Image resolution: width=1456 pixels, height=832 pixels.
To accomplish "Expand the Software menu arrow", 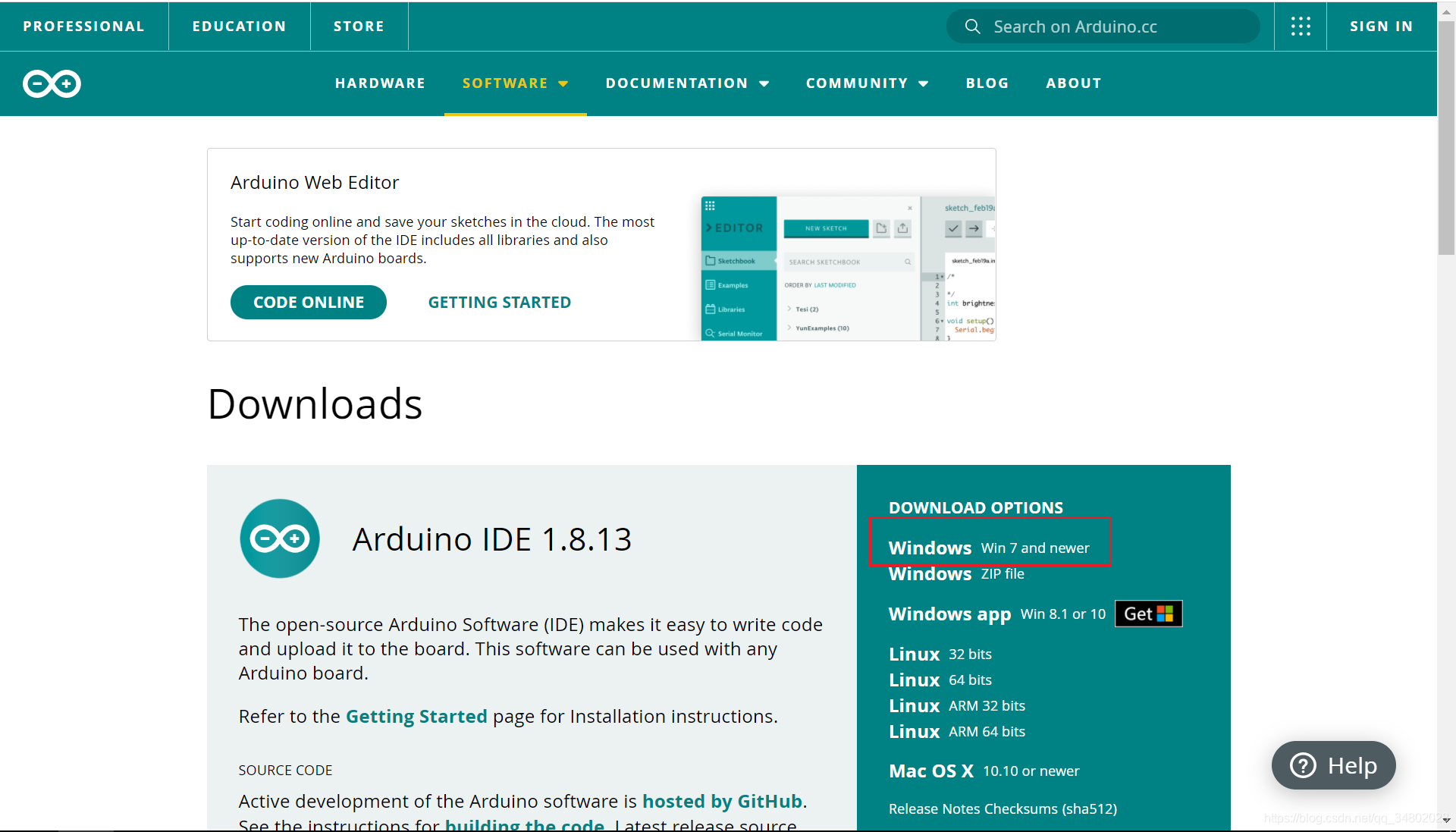I will [x=563, y=83].
